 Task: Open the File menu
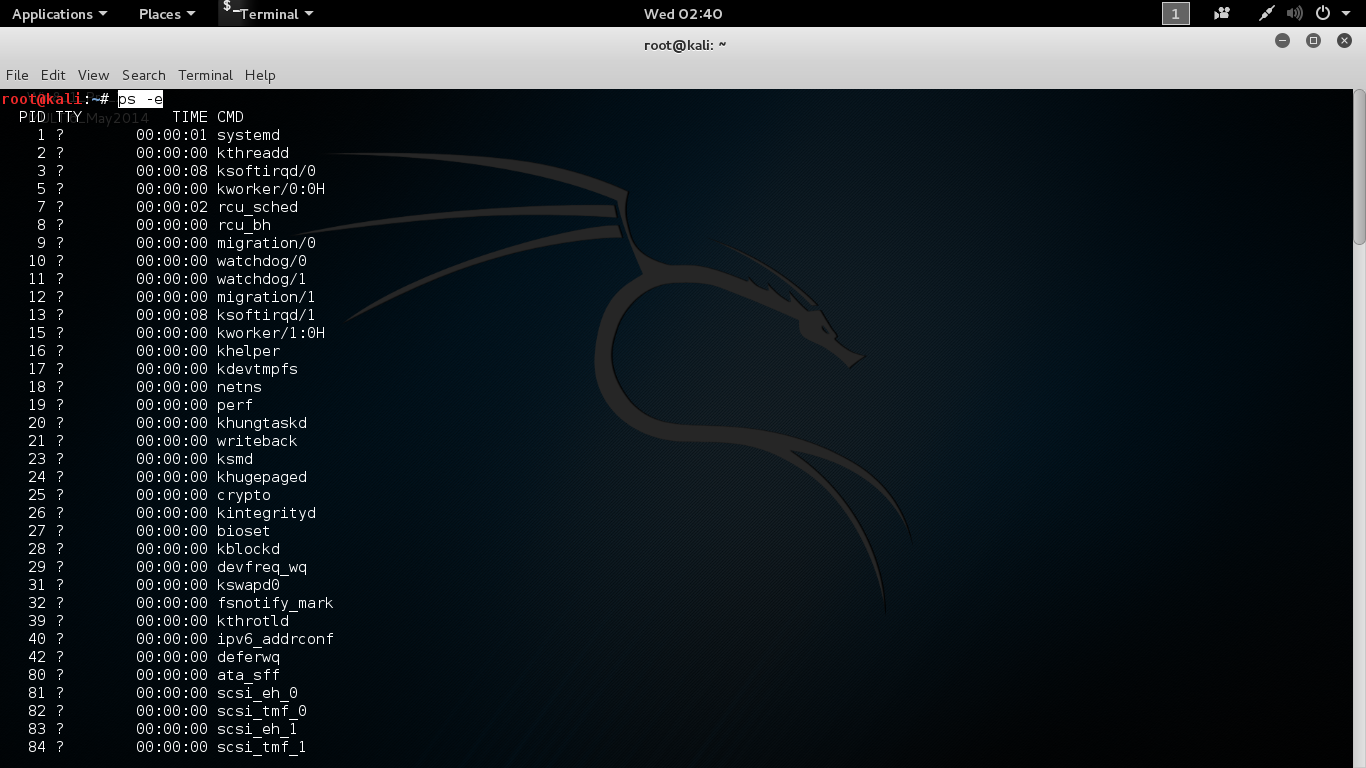coord(17,75)
